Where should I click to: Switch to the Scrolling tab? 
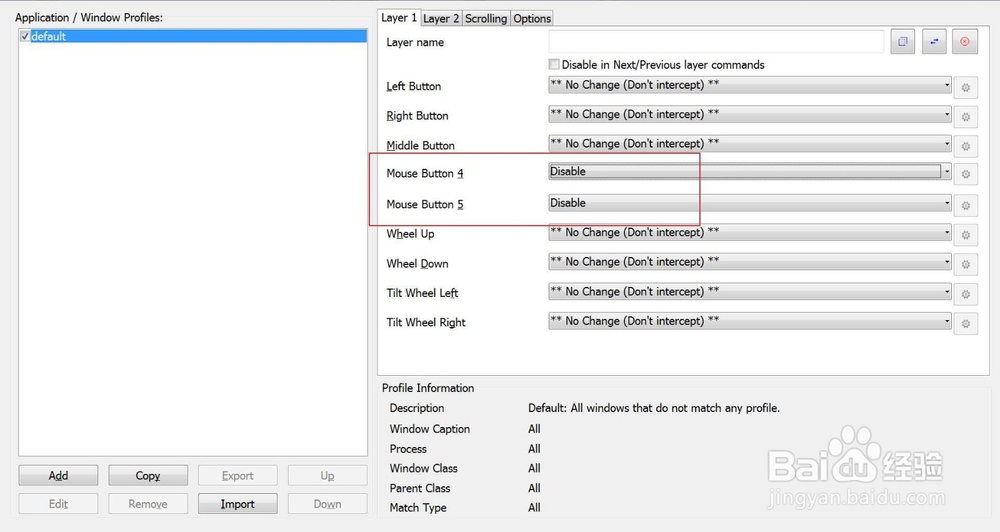click(486, 18)
